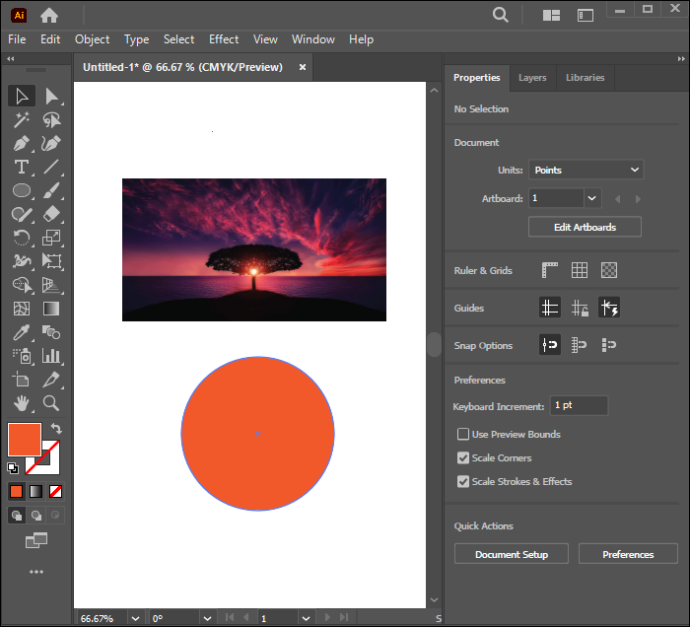This screenshot has width=690, height=627.
Task: Select the Width/Warp tool
Action: click(21, 261)
